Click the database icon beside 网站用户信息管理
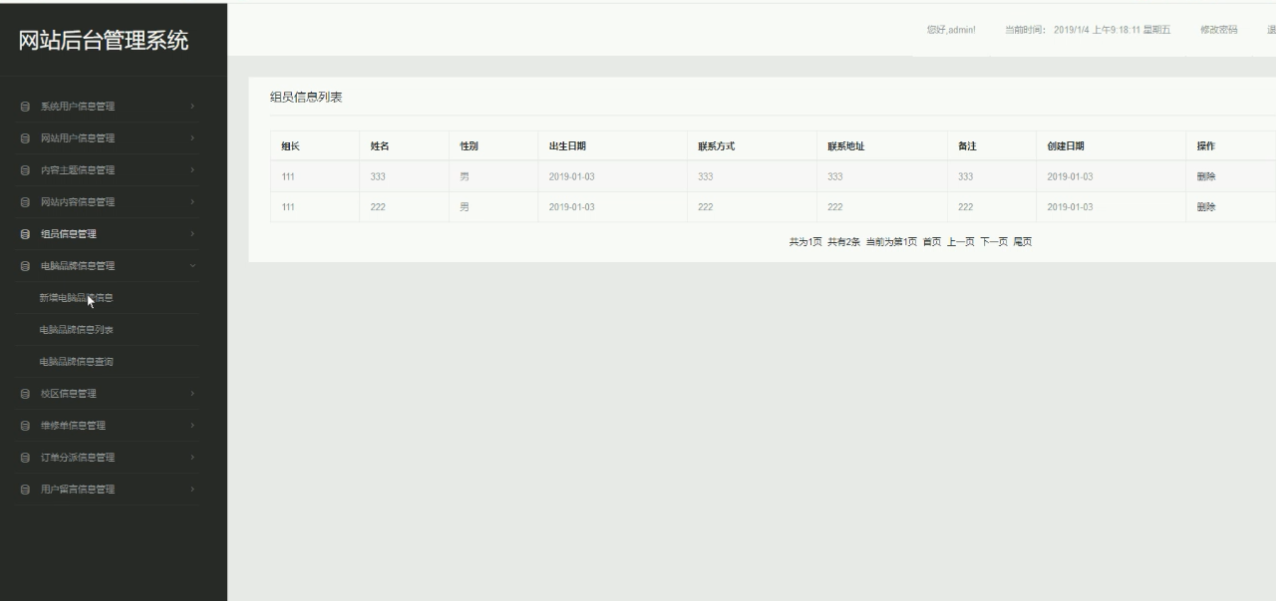The width and height of the screenshot is (1276, 601). tap(25, 138)
